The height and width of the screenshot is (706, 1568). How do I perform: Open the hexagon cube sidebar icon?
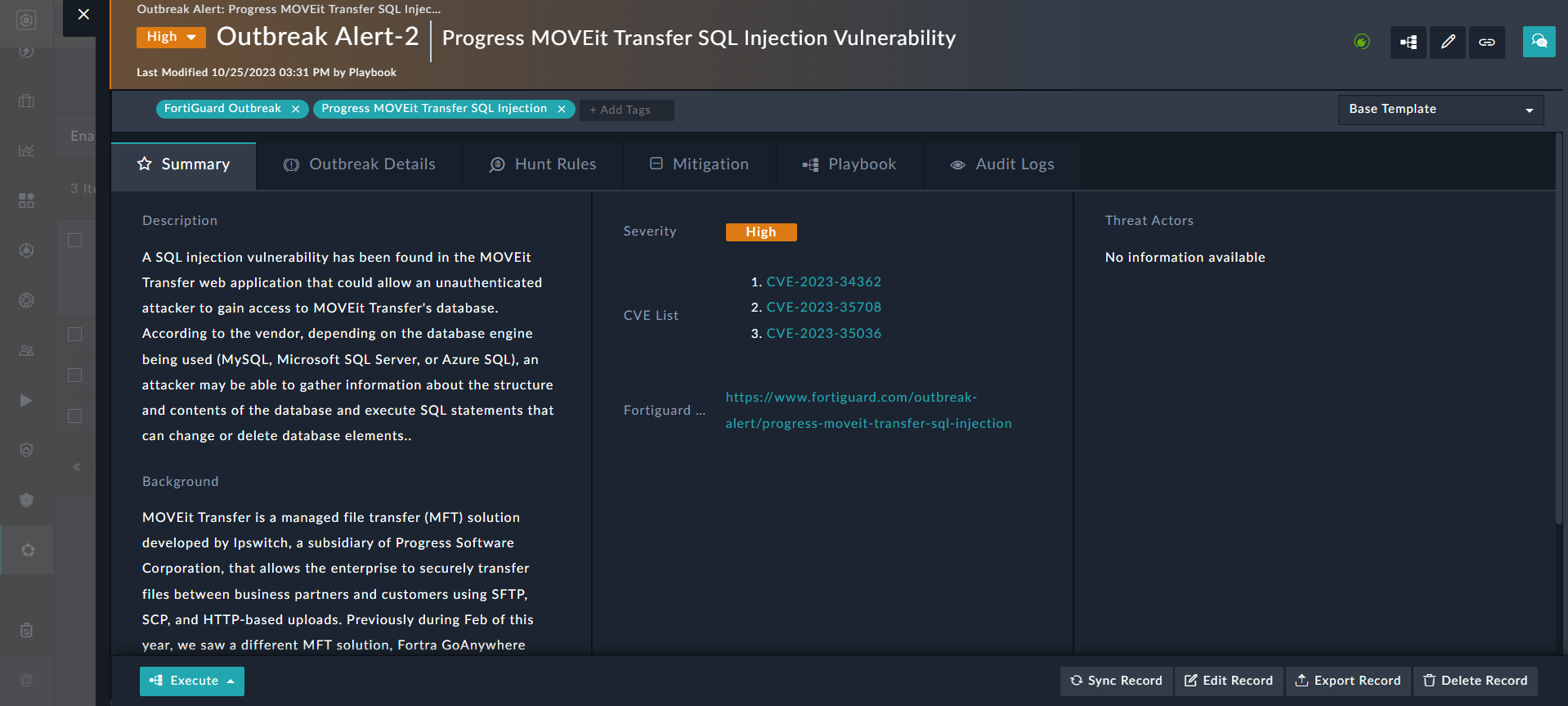click(26, 250)
